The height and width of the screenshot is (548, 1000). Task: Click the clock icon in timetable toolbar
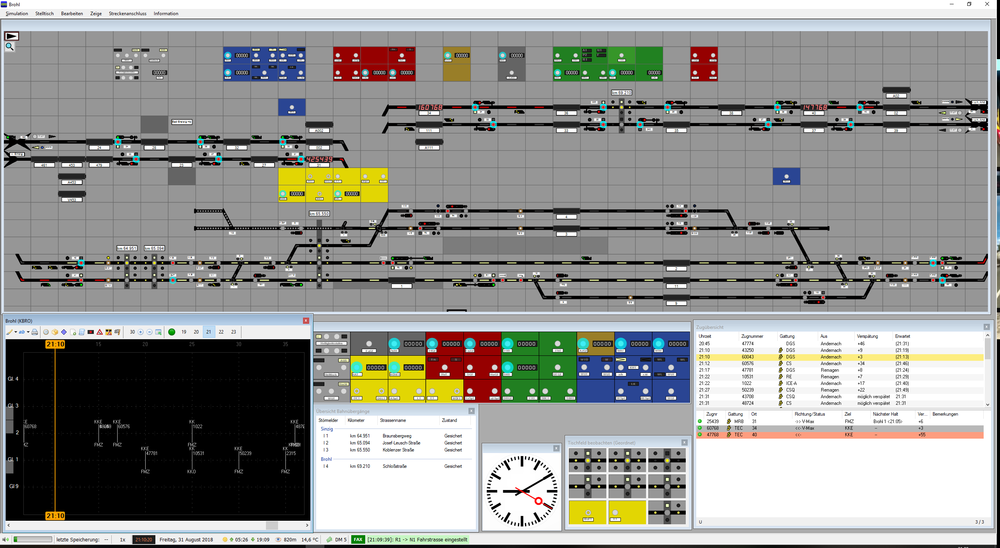[46, 332]
